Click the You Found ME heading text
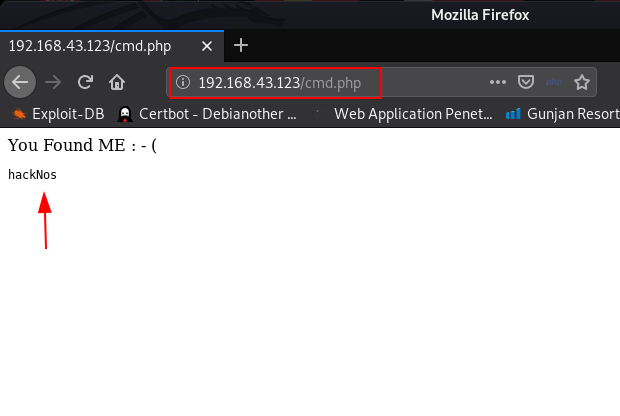Screen dimensions: 620x416 coord(82,145)
